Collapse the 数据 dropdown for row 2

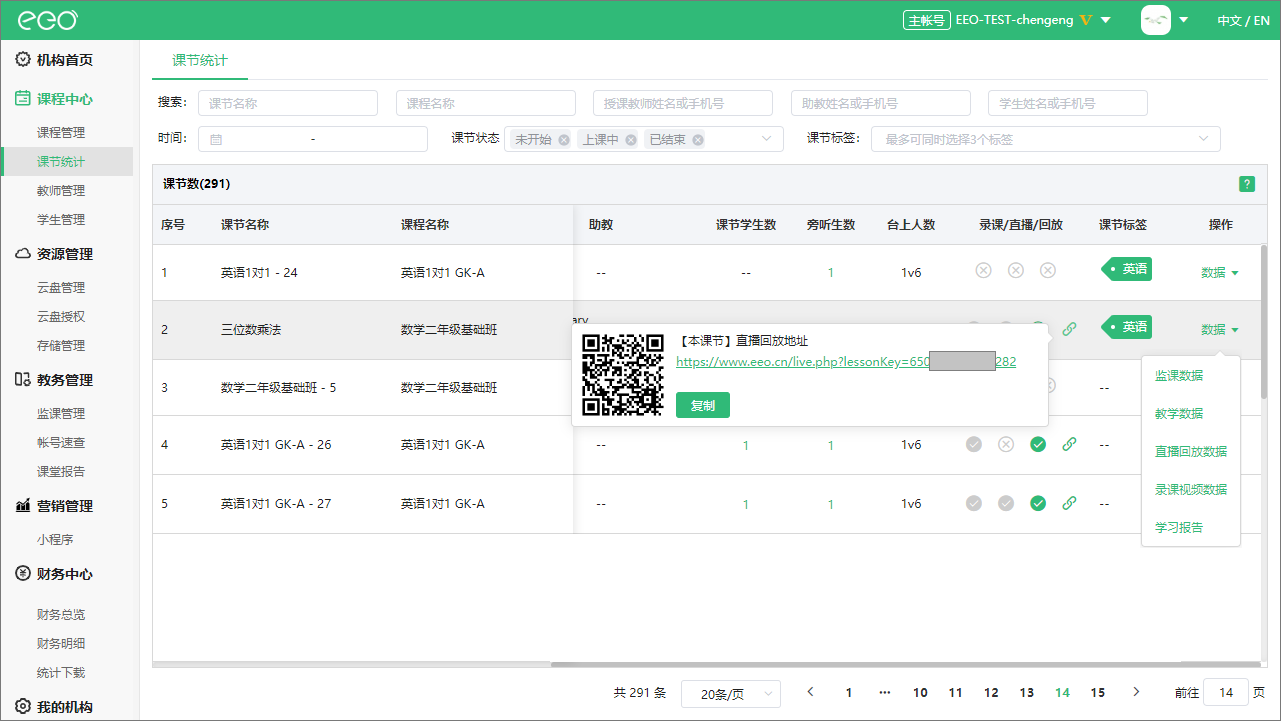[1220, 329]
